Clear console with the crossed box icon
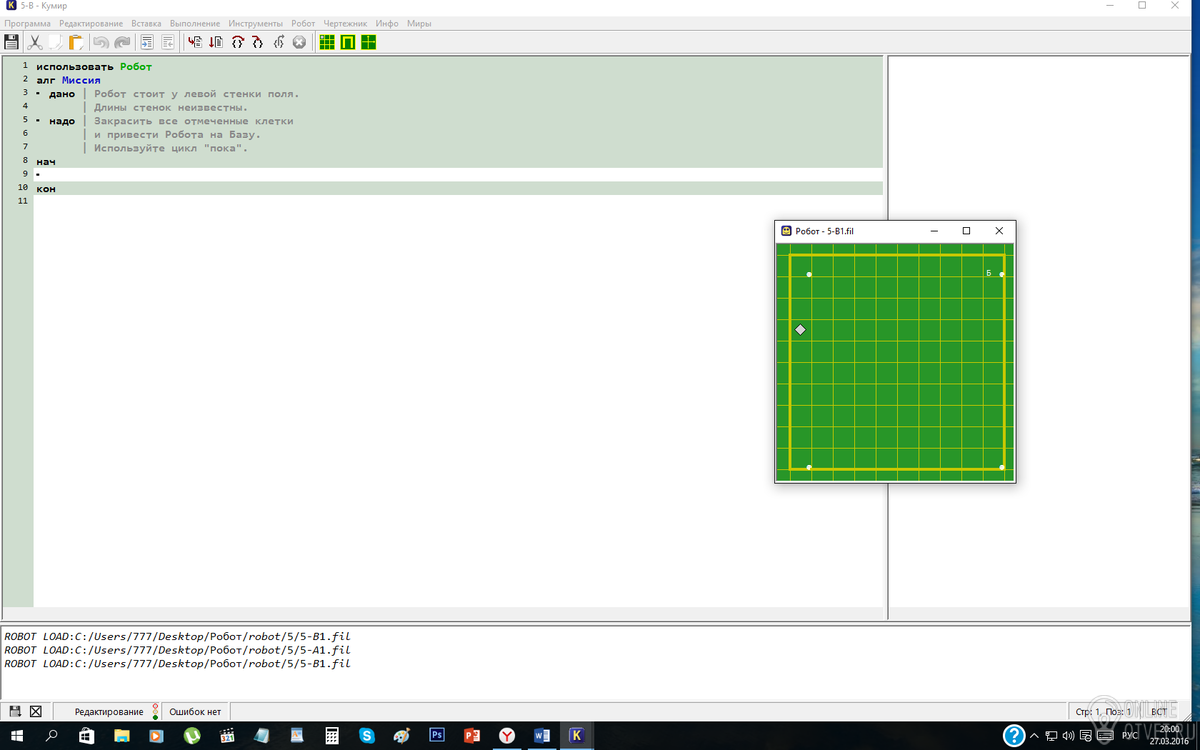1200x750 pixels. 35,711
